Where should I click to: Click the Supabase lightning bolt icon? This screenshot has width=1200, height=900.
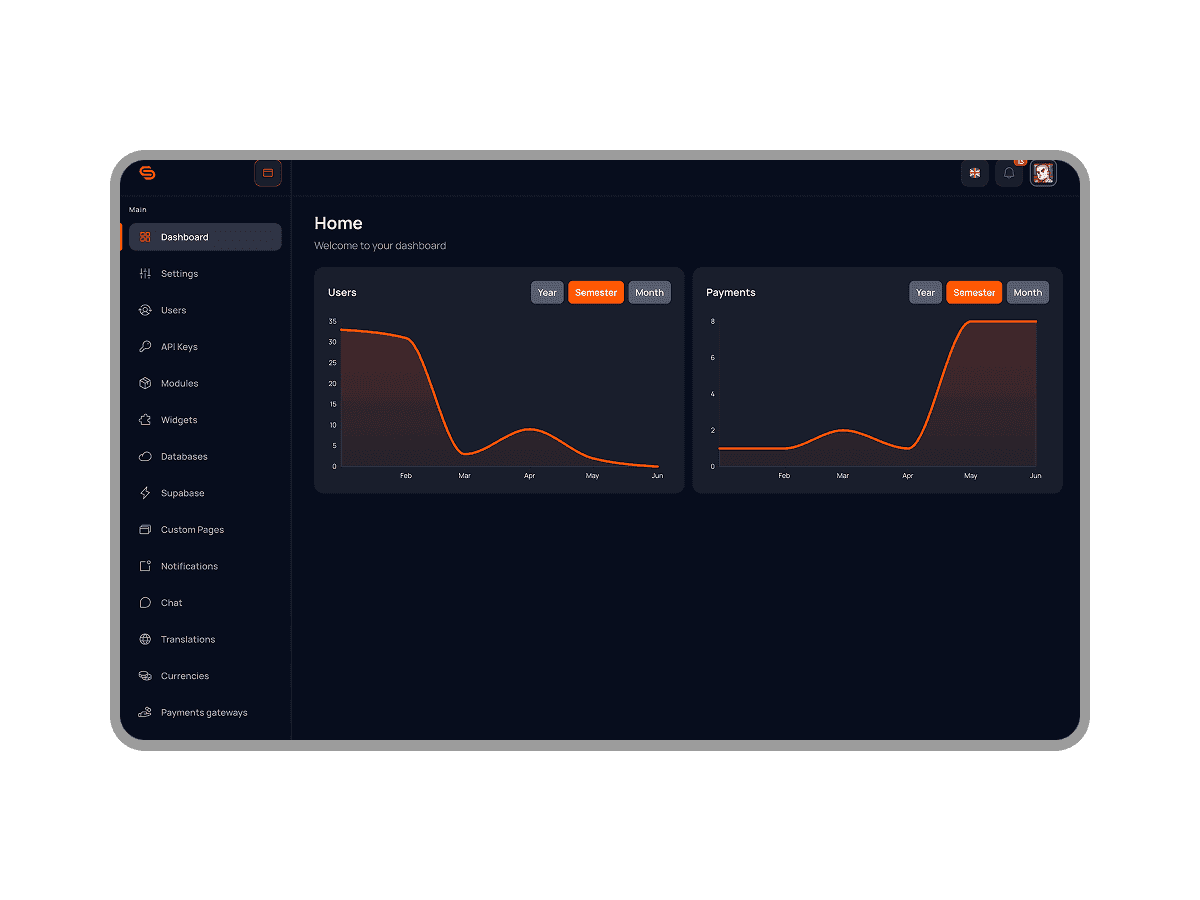click(x=145, y=493)
